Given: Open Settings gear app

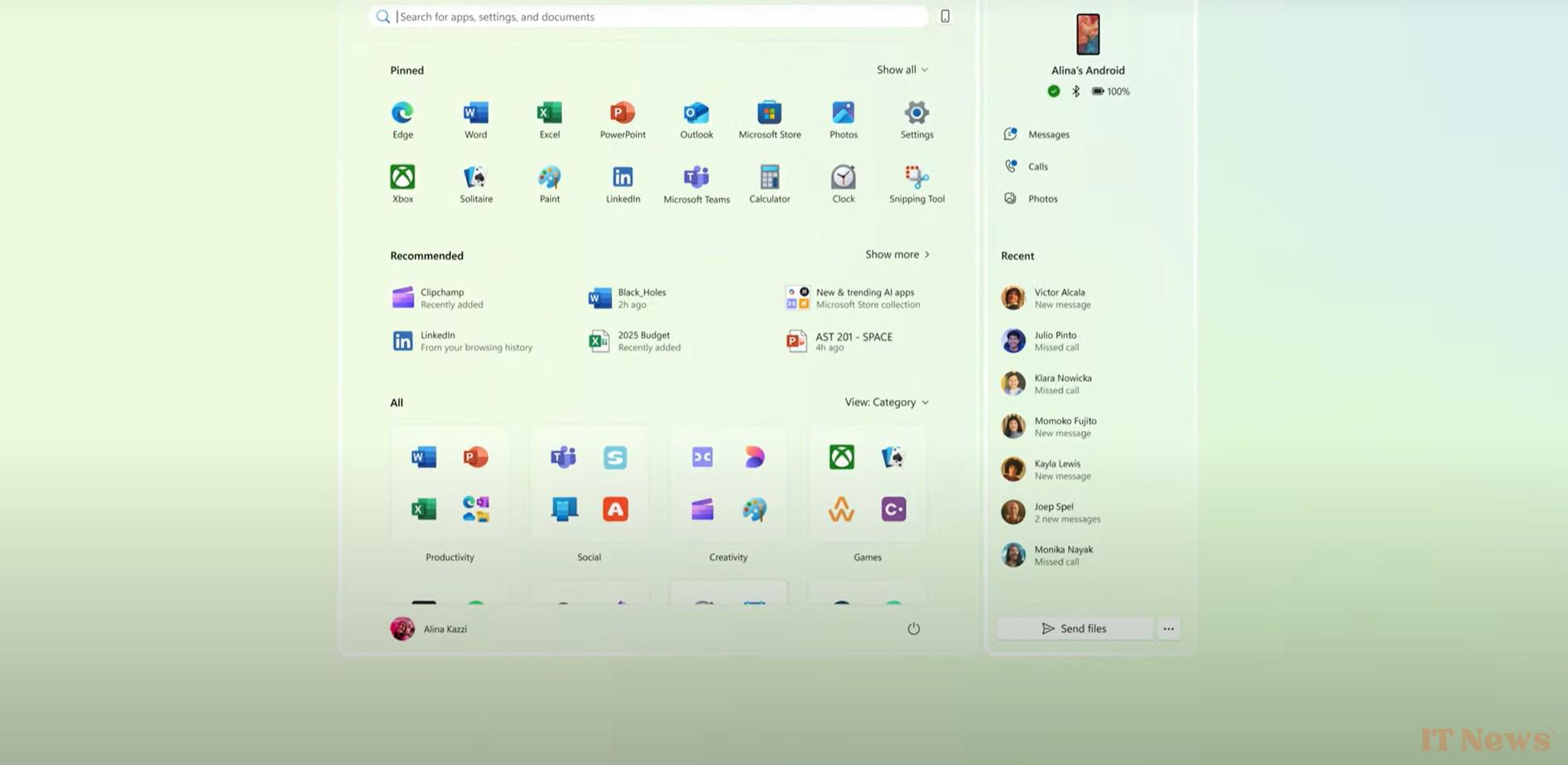Looking at the screenshot, I should point(916,119).
